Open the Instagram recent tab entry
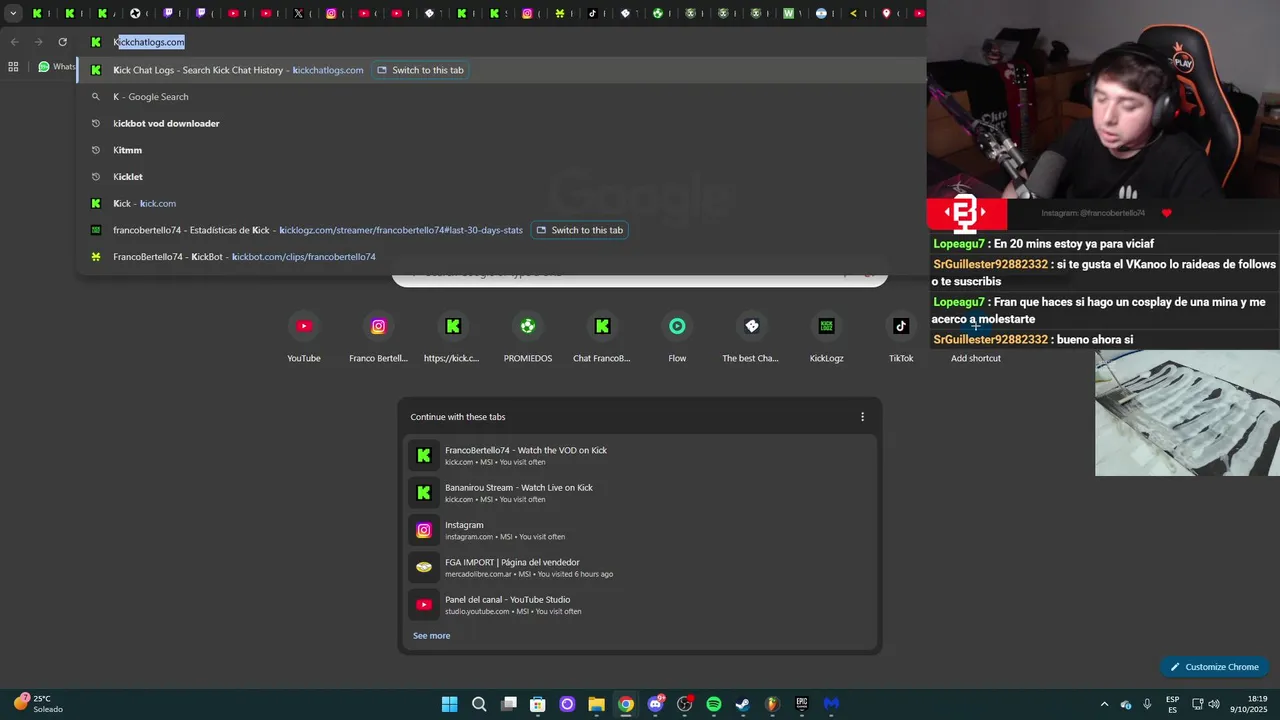The height and width of the screenshot is (720, 1280). [640, 530]
